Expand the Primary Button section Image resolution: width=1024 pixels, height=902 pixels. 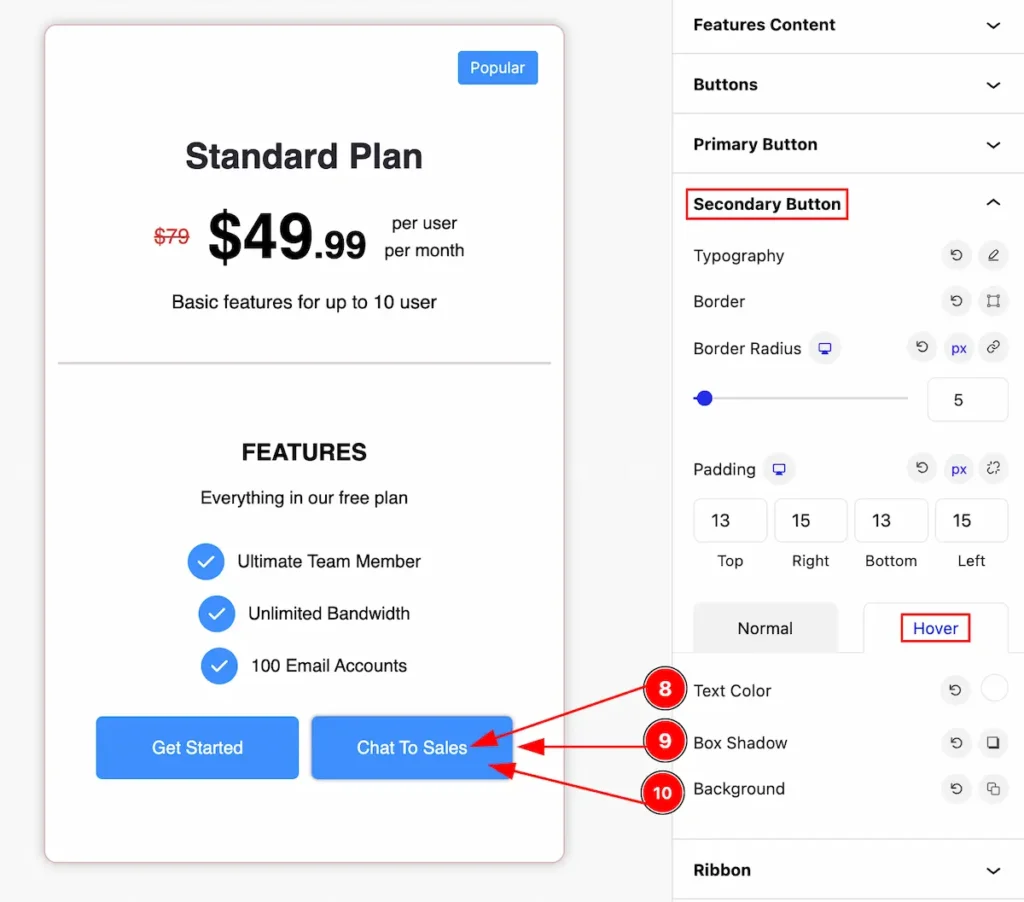[848, 144]
